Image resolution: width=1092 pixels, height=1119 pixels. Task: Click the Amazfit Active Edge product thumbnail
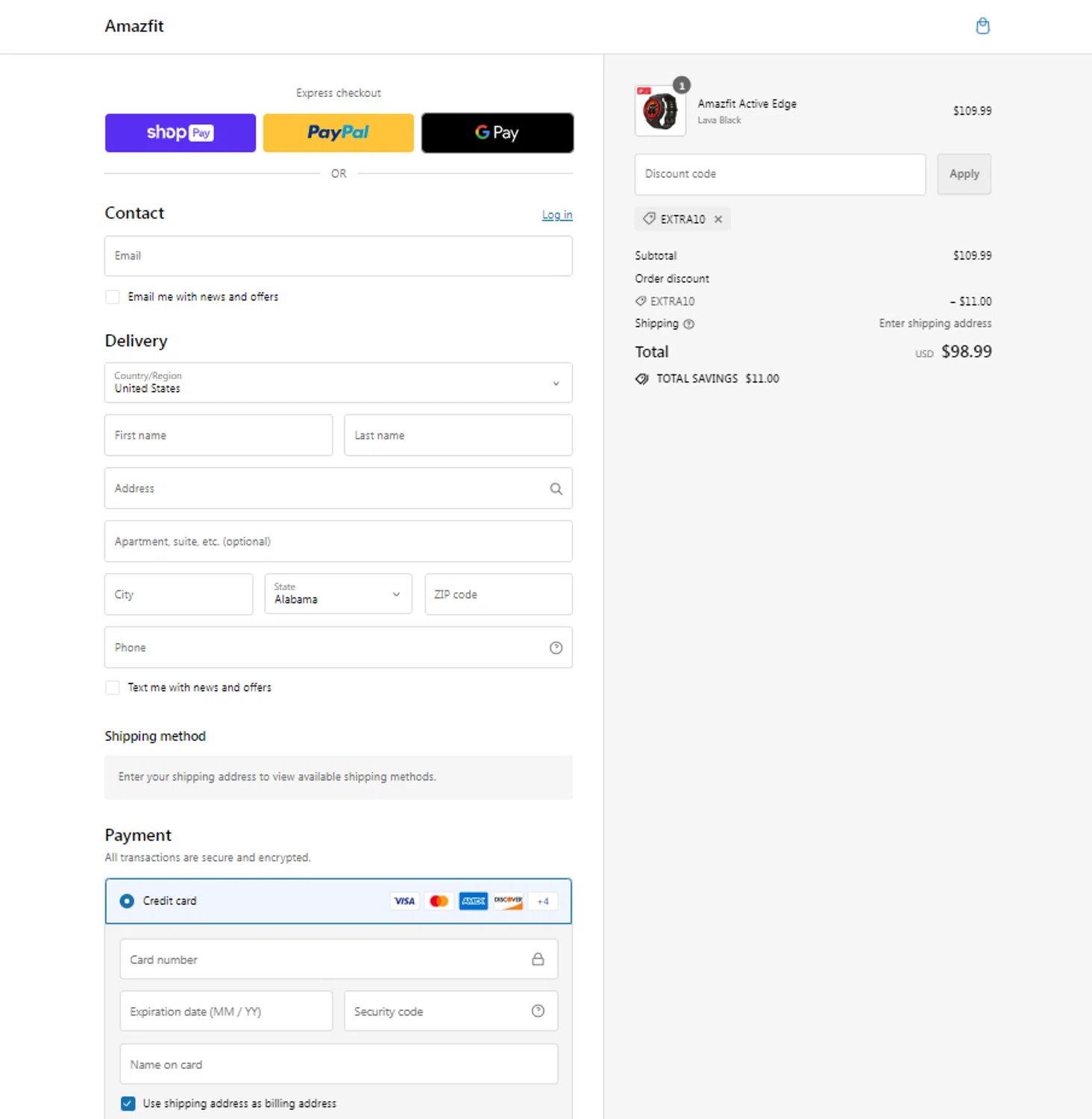coord(660,110)
